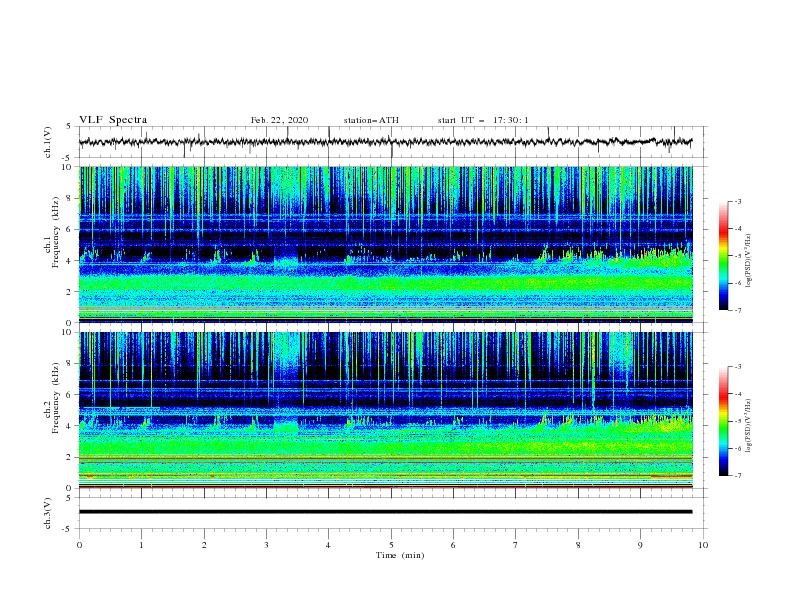Click the "-3" label on ch.1 color bar
The image size is (792, 612).
coord(737,201)
